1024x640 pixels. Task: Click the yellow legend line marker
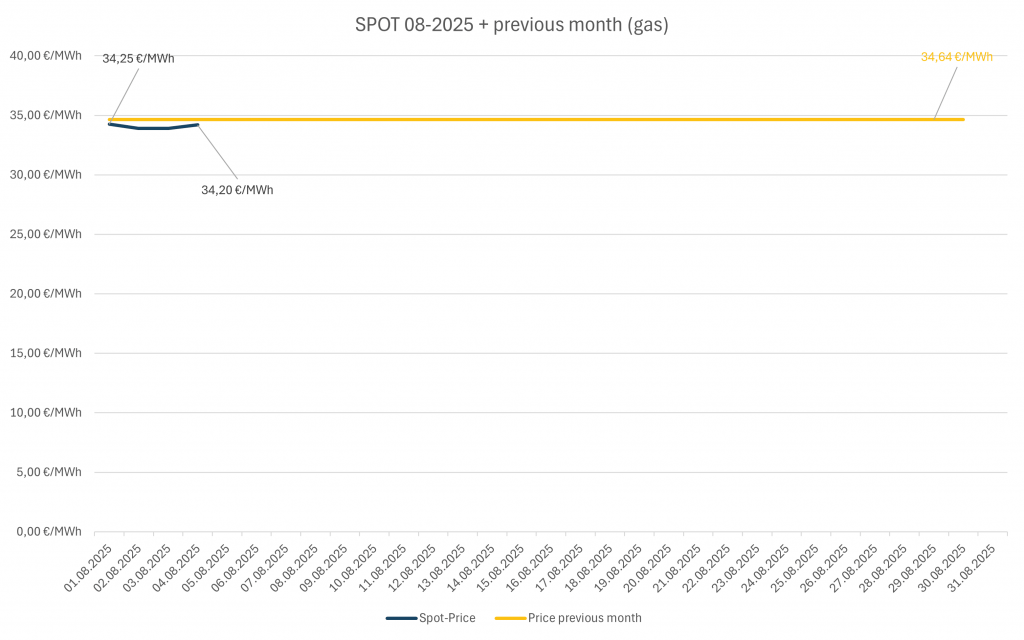pos(509,618)
